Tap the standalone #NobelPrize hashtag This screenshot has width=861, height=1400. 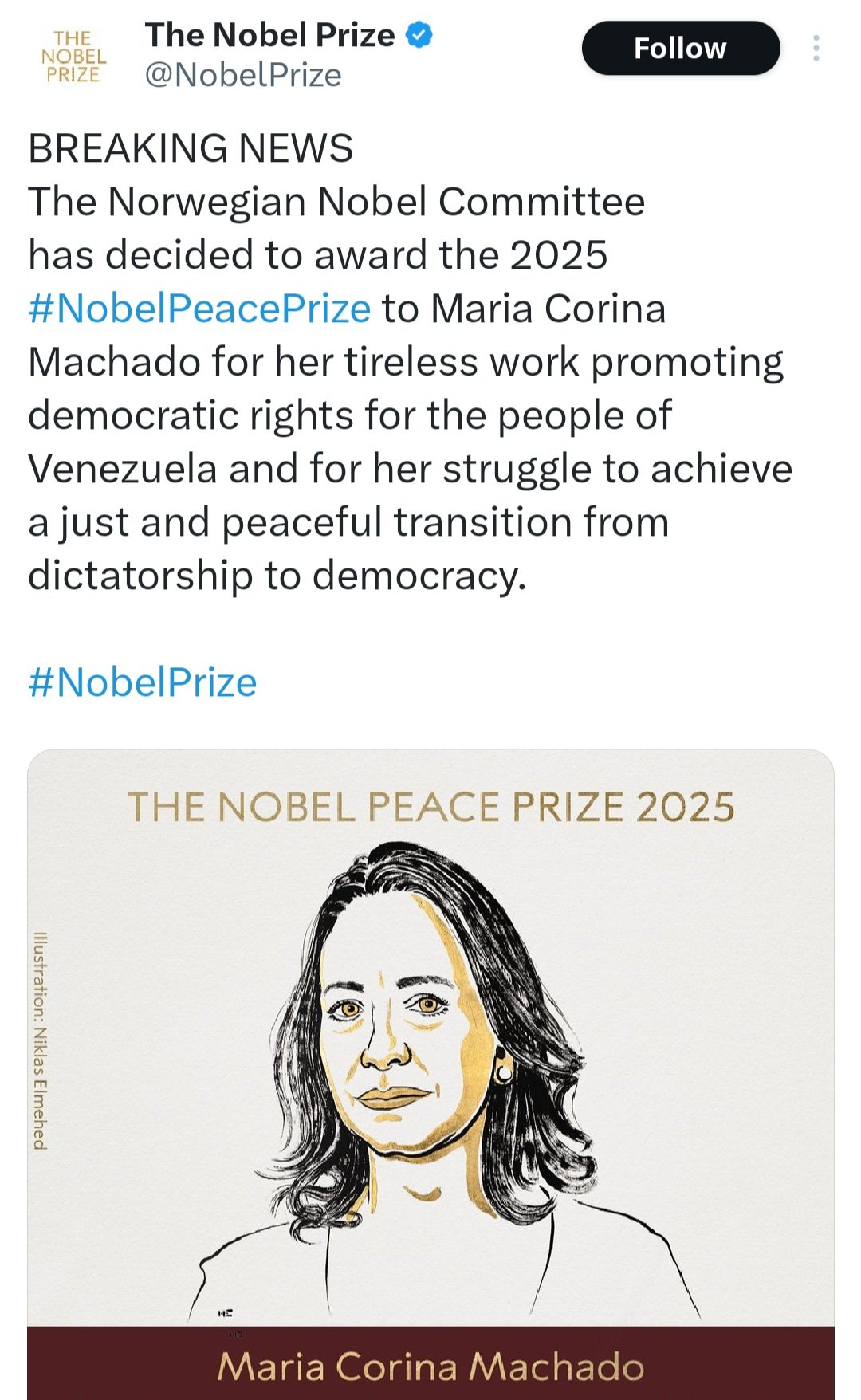[x=143, y=682]
